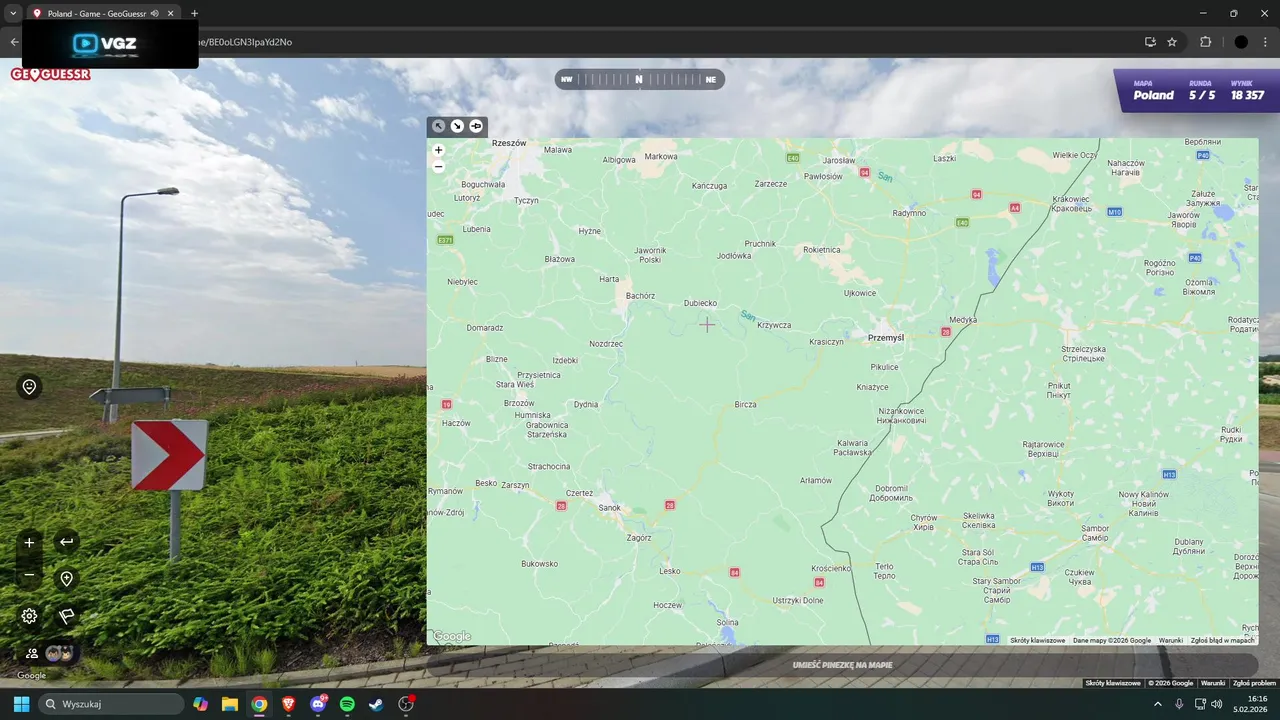This screenshot has height=720, width=1280.
Task: Click Rzeszów on the map
Action: (509, 143)
